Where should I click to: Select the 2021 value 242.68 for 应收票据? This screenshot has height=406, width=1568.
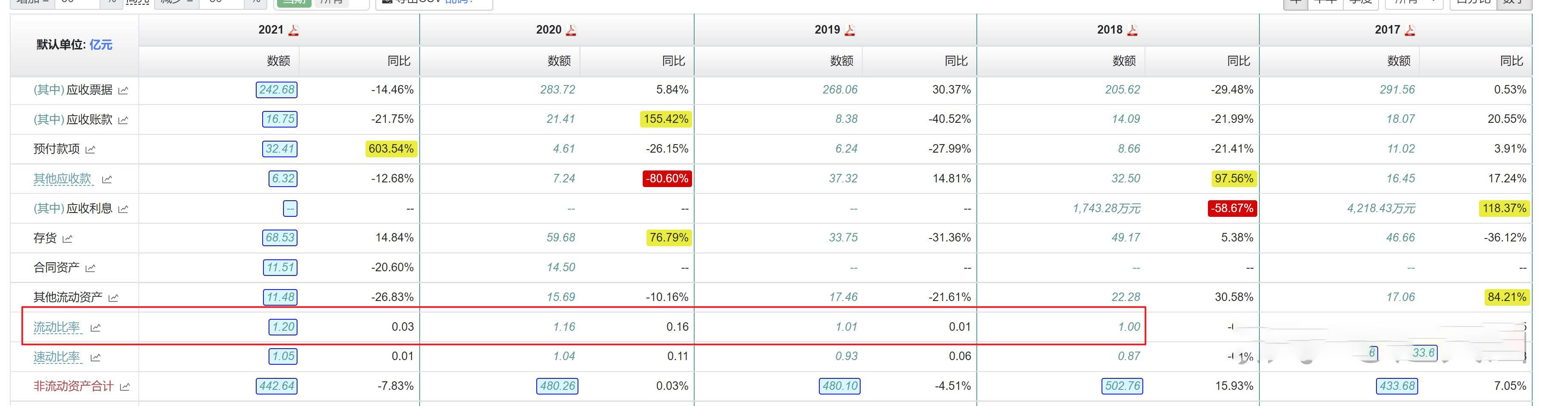pos(276,90)
